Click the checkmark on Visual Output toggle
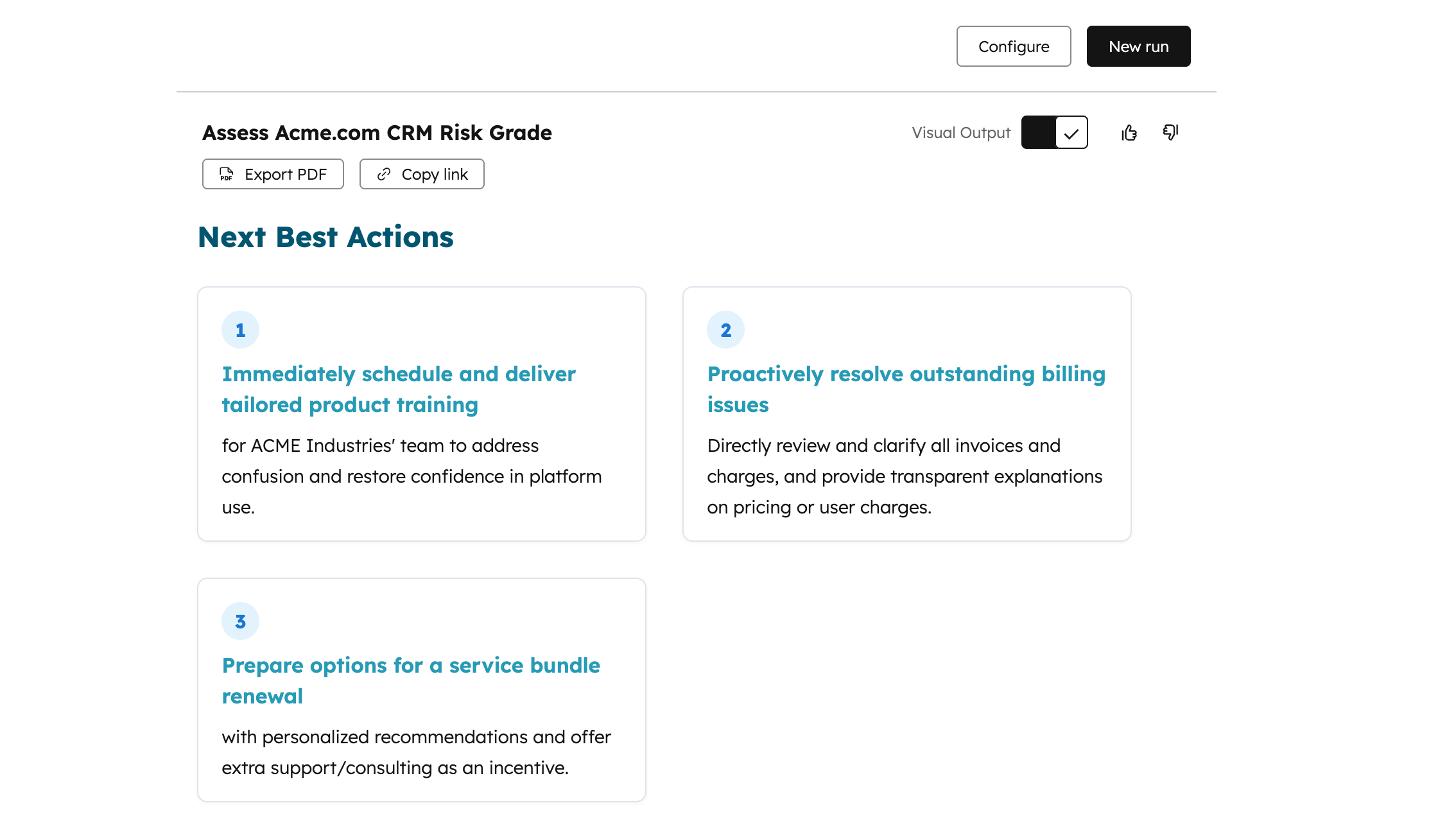This screenshot has width=1456, height=819. [x=1071, y=133]
